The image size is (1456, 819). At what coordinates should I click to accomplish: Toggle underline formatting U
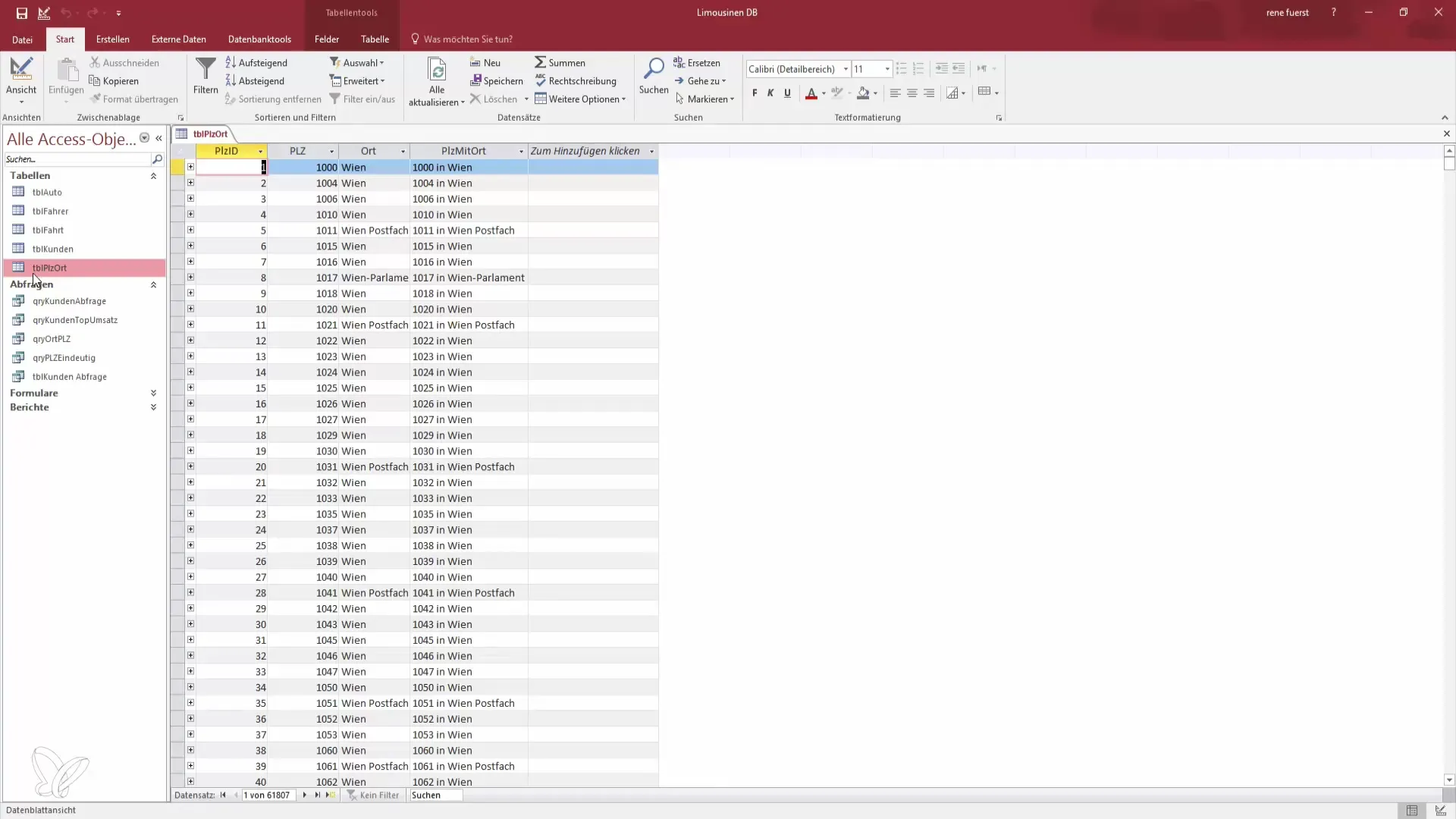[787, 93]
